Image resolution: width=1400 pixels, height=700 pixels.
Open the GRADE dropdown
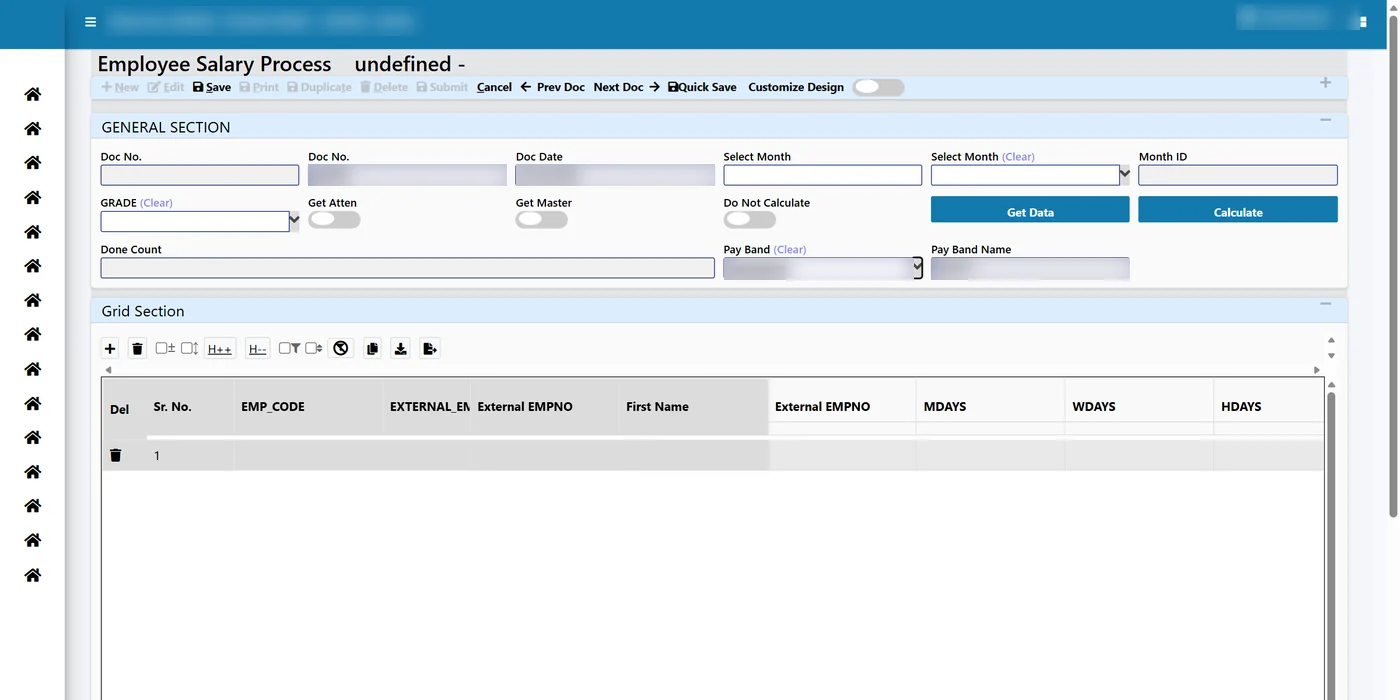click(x=294, y=221)
